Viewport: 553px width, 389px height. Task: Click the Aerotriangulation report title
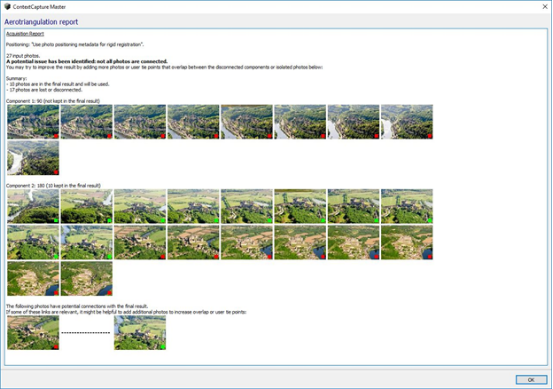41,22
